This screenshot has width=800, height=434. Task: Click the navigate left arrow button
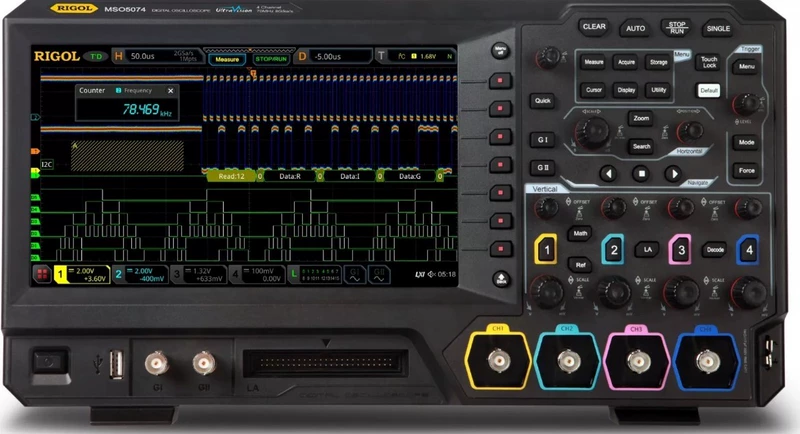point(608,173)
